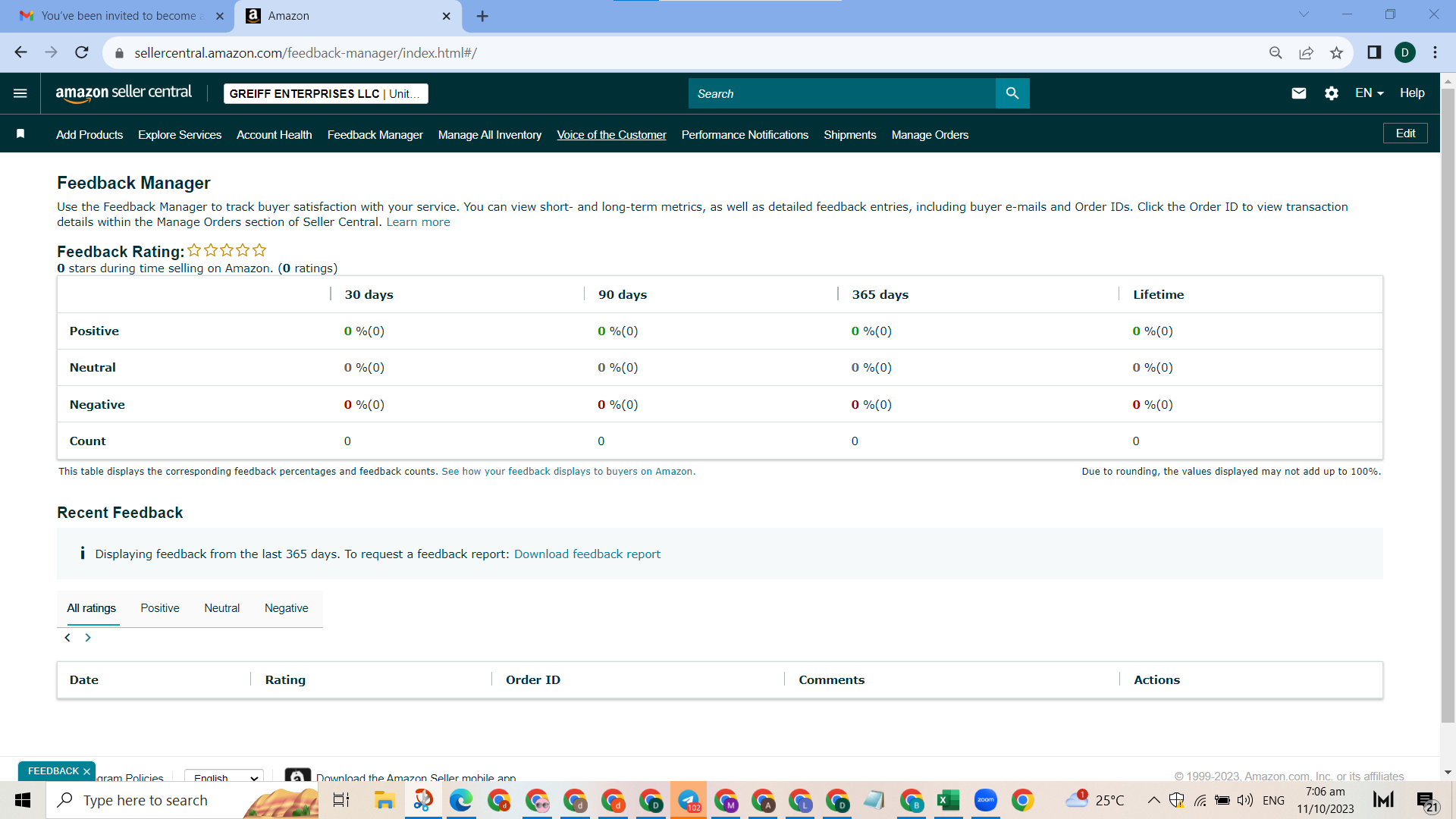Screen dimensions: 1456x819
Task: Click the page's vertical scrollbar thumb
Action: tap(1448, 406)
